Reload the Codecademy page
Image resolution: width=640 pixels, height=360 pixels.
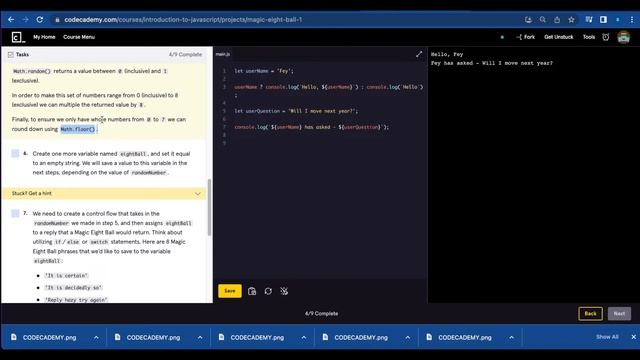pos(40,20)
